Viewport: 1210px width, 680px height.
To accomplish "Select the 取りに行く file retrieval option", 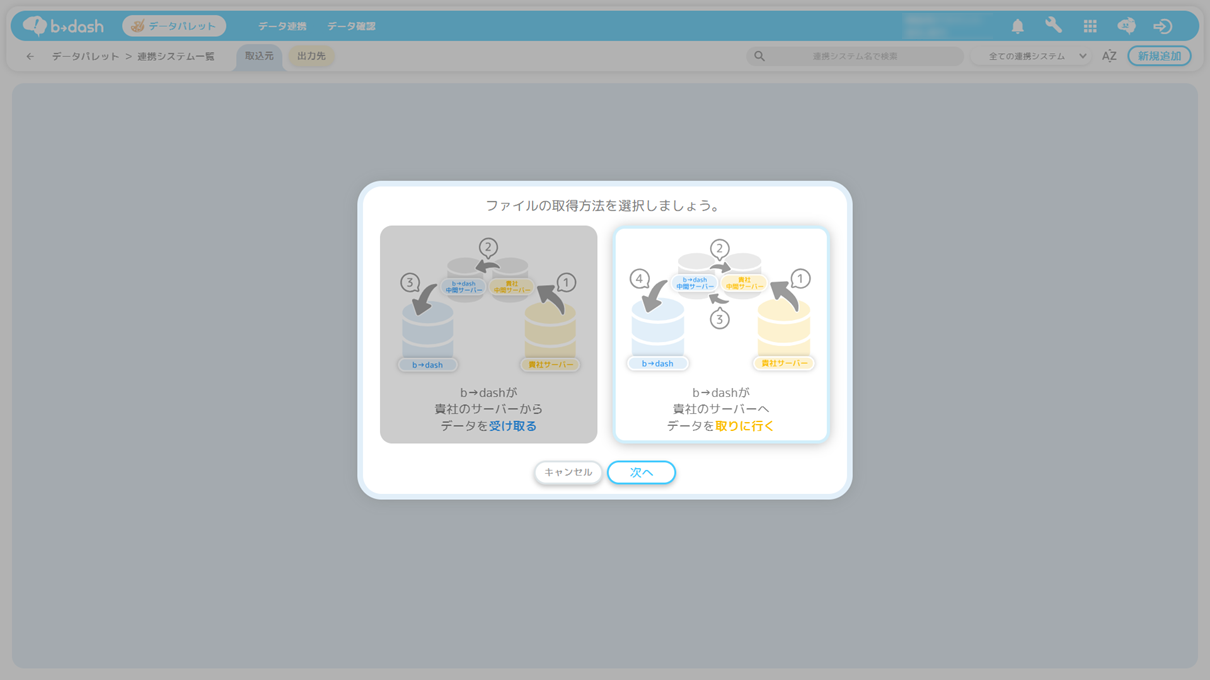I will [x=720, y=334].
